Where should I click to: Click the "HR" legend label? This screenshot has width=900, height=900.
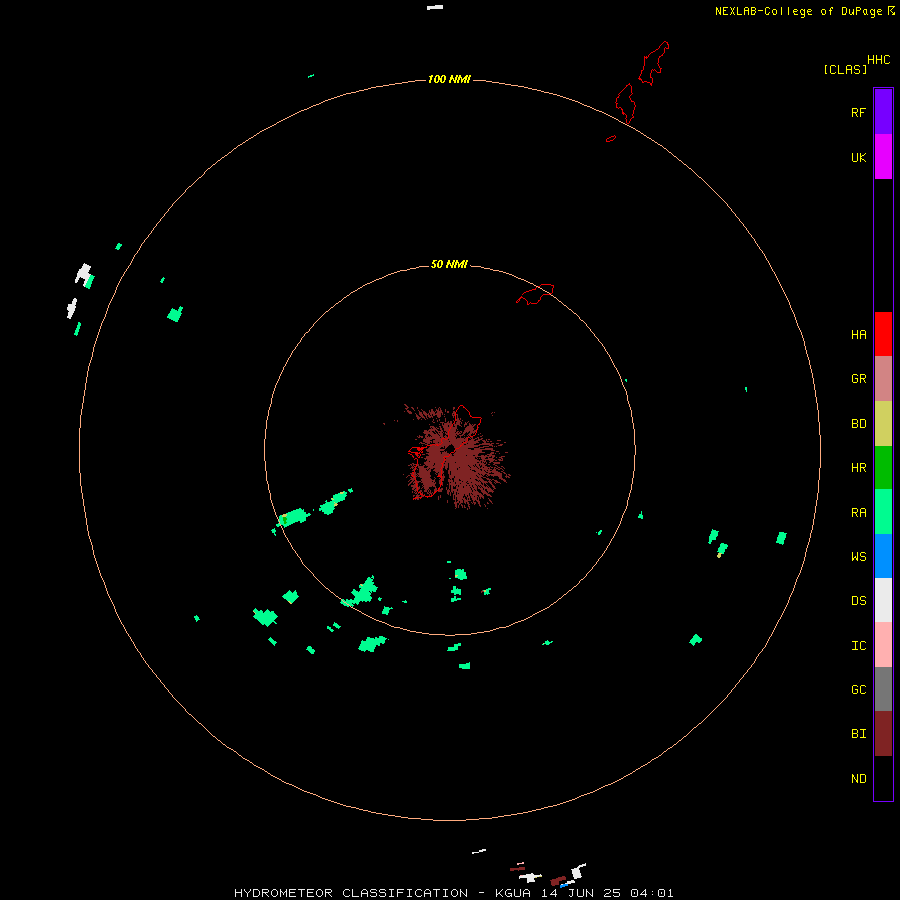coord(859,468)
